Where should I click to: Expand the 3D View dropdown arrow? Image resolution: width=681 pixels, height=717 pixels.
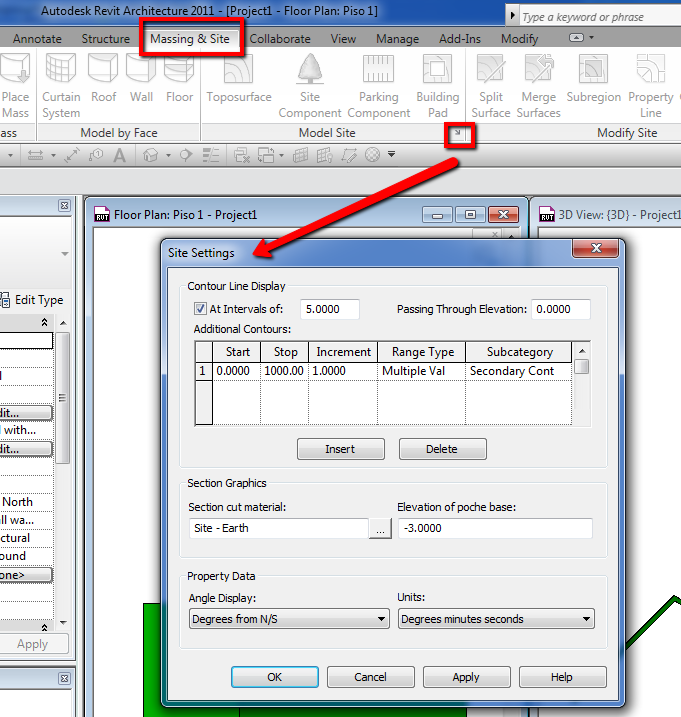[168, 156]
